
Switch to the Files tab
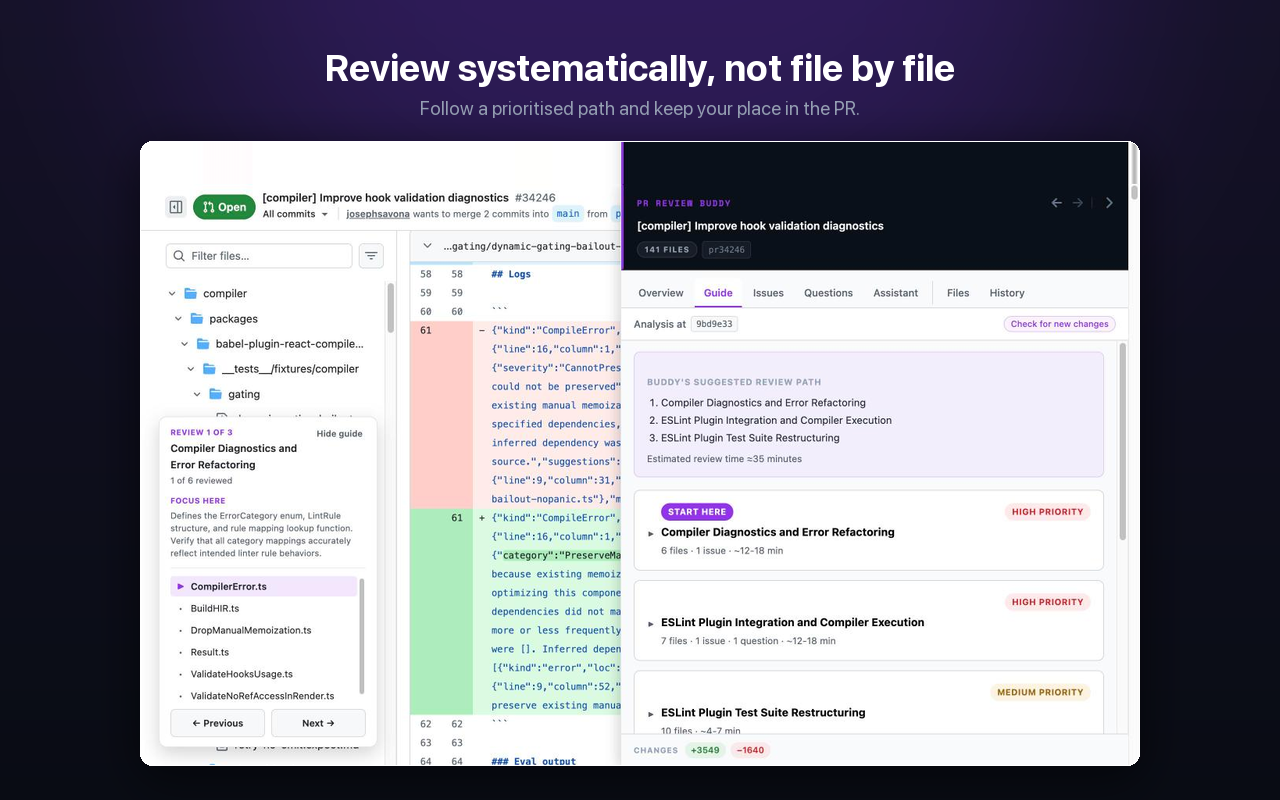(958, 293)
